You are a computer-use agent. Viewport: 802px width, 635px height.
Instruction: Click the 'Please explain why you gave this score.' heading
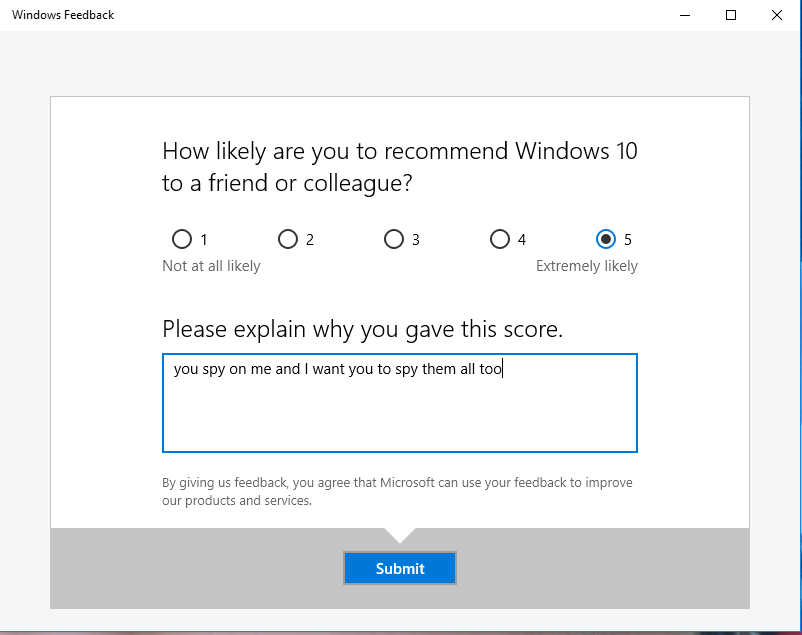363,329
